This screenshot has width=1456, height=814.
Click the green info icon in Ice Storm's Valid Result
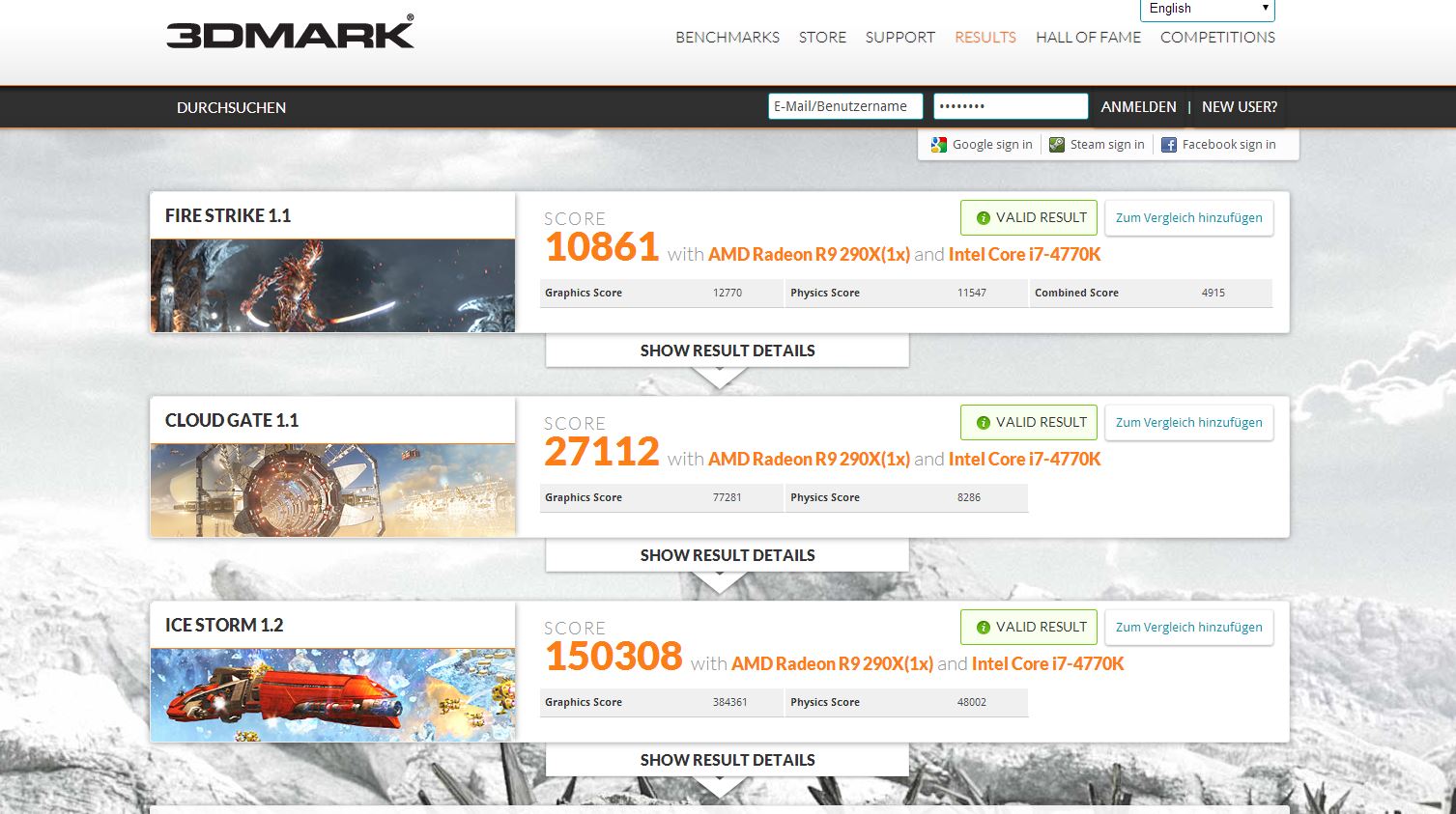coord(984,628)
